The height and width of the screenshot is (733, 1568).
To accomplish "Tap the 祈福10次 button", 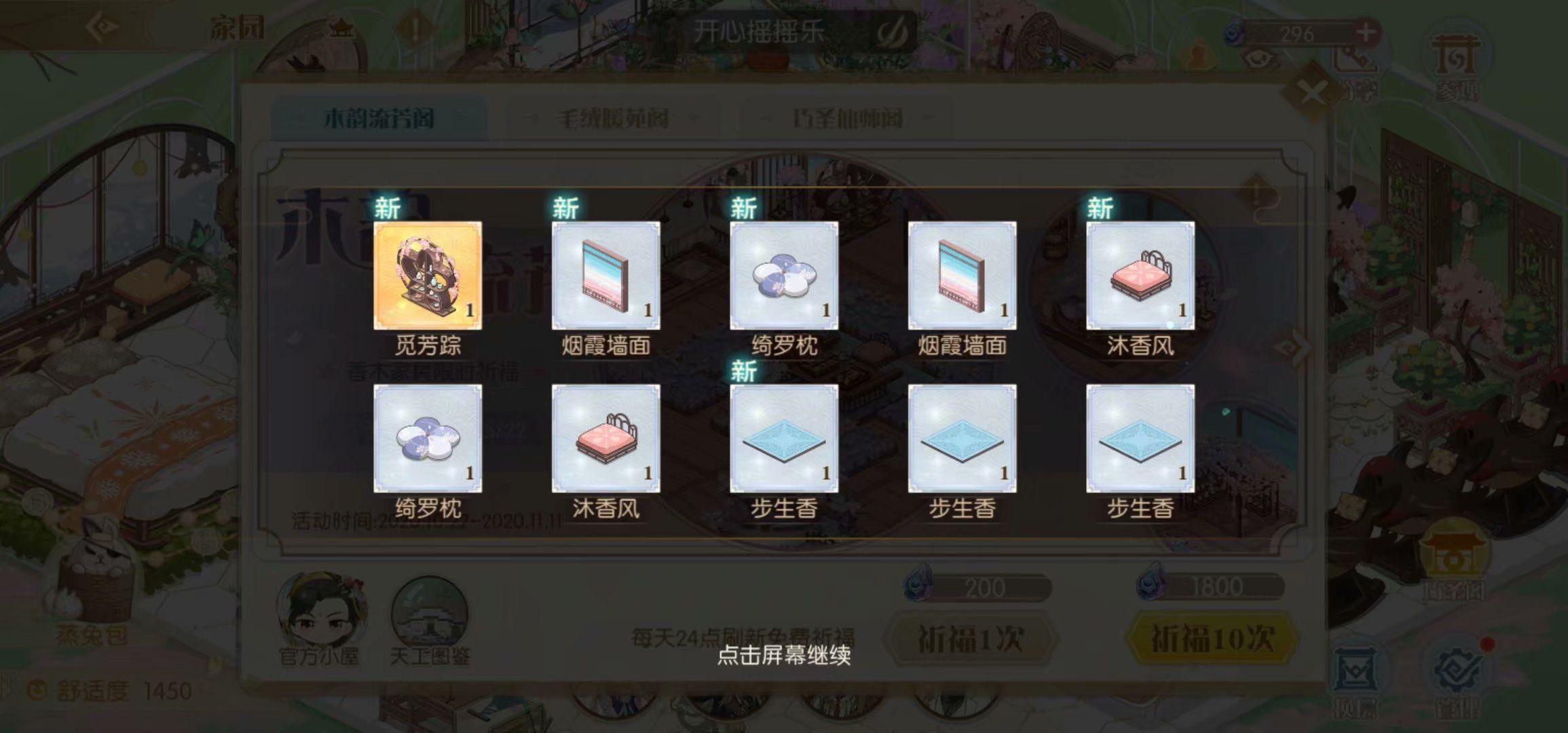I will 1212,638.
